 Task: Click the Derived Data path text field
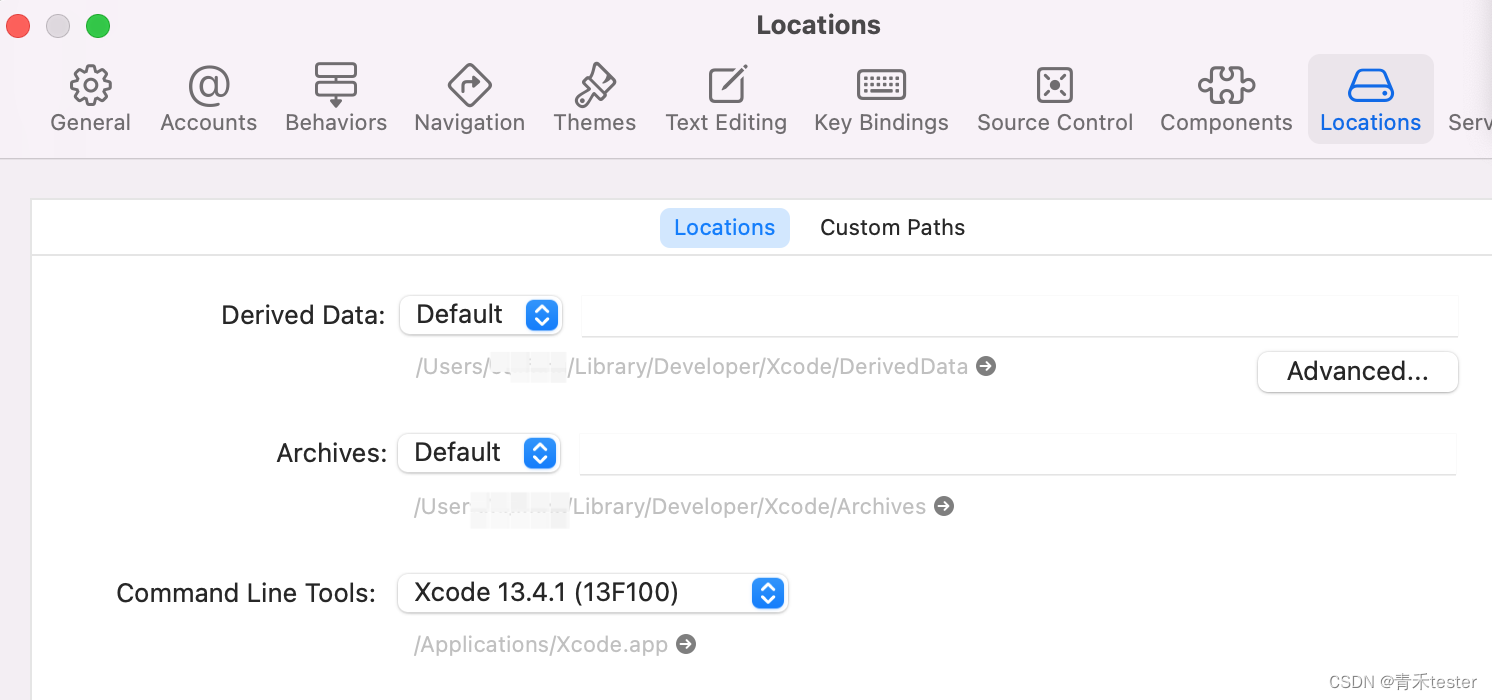click(x=1019, y=315)
